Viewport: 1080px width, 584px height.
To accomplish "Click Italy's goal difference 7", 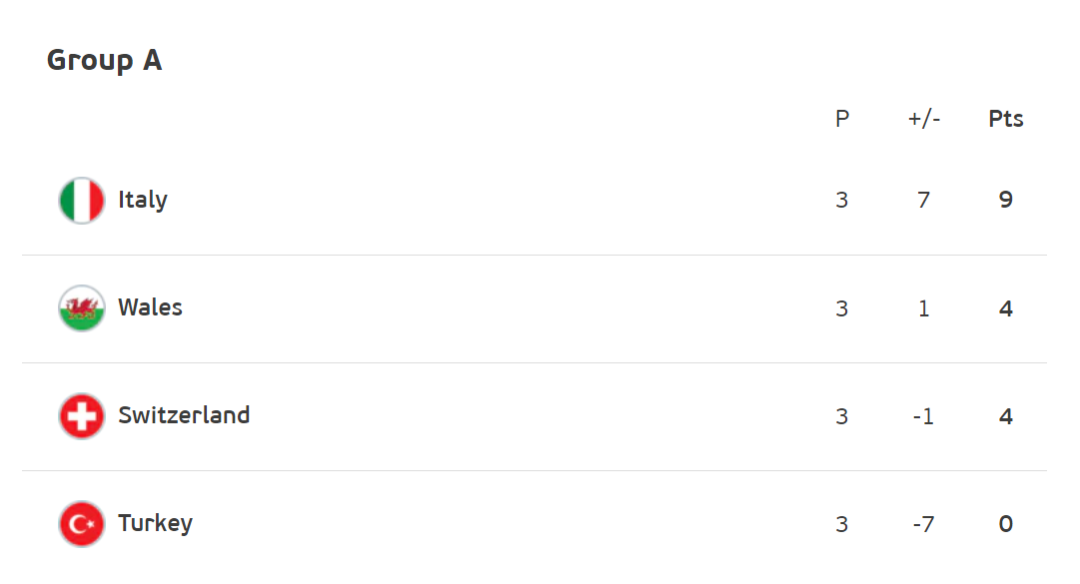I will (924, 200).
